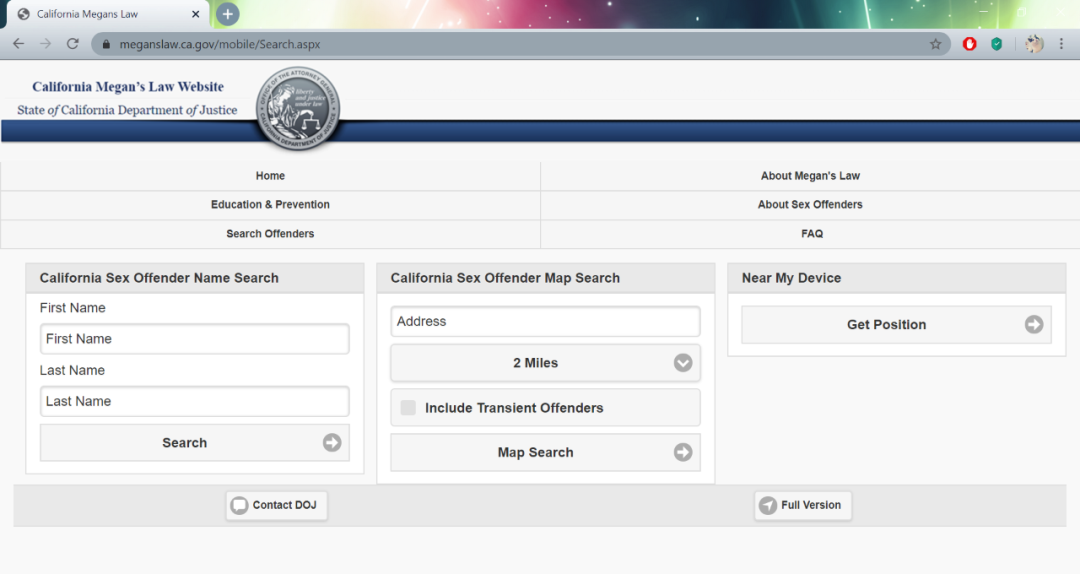
Task: Open the Chrome profile avatar
Action: coord(1034,44)
